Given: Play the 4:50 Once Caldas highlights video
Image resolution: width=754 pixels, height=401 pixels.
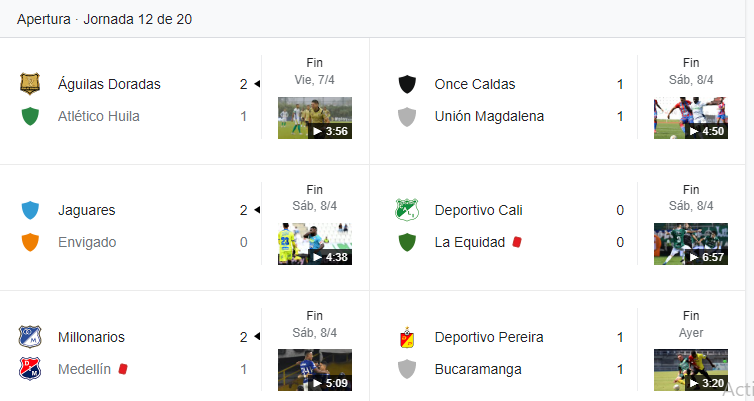Looking at the screenshot, I should (x=691, y=118).
